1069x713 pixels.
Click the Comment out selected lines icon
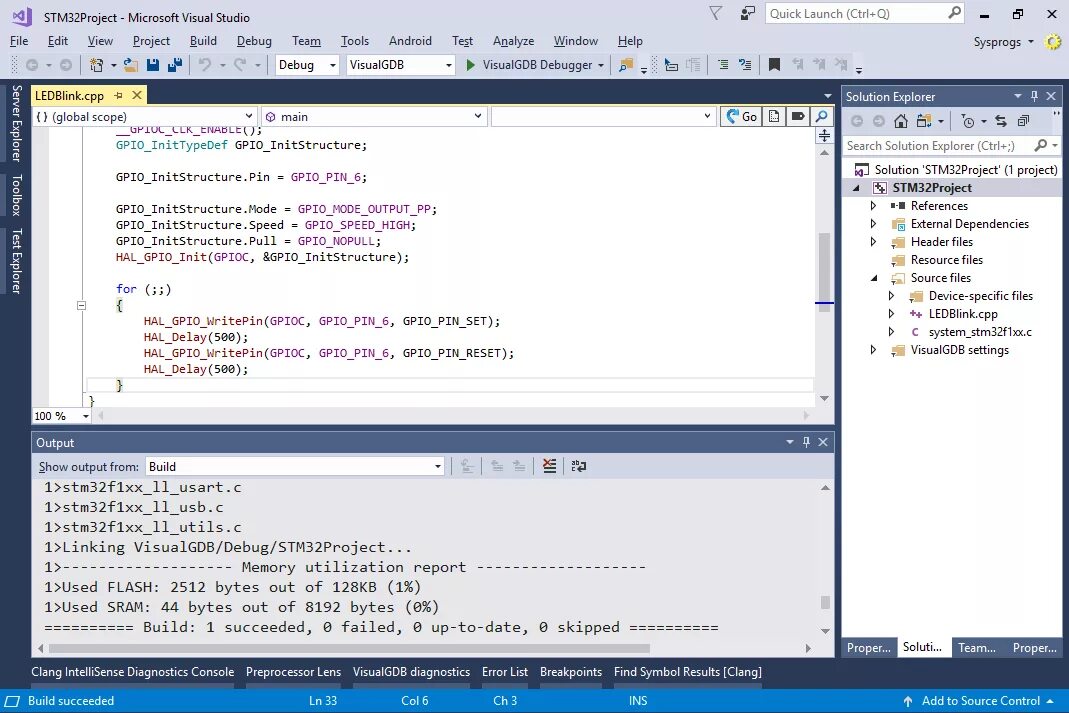pyautogui.click(x=723, y=65)
